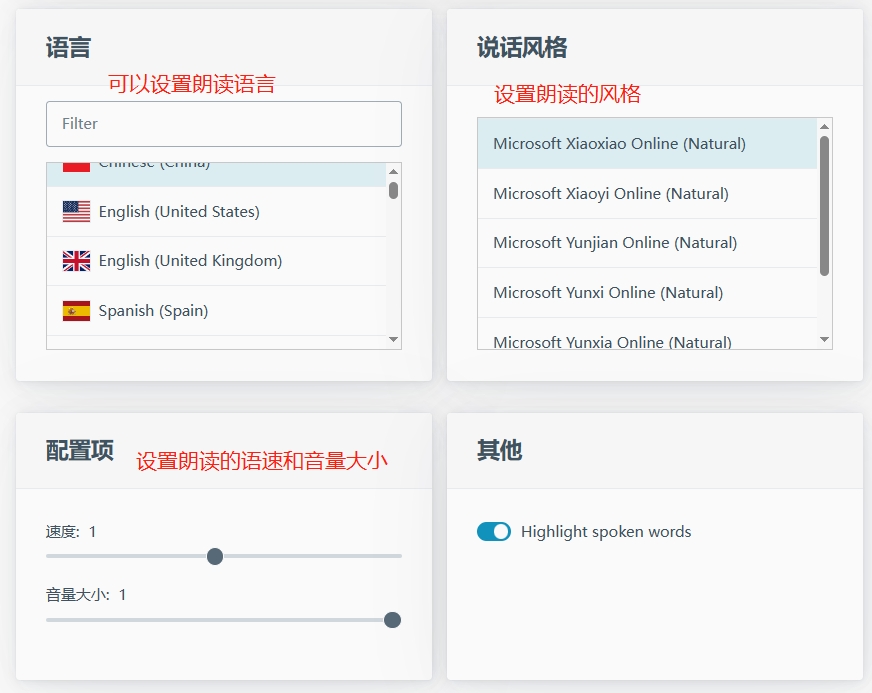872x693 pixels.
Task: Click the partially visible China flag icon
Action: 76,166
